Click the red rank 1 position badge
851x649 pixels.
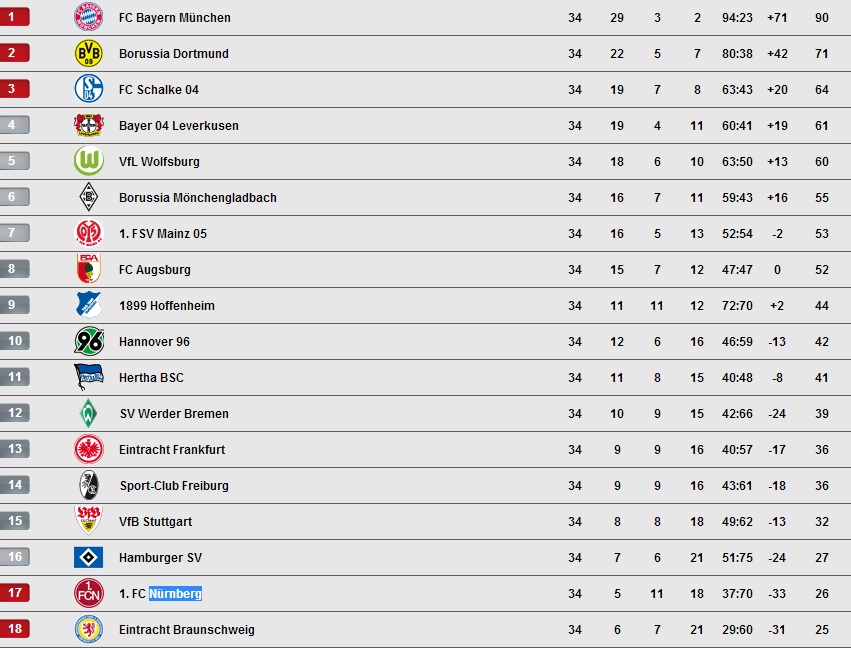coord(15,17)
